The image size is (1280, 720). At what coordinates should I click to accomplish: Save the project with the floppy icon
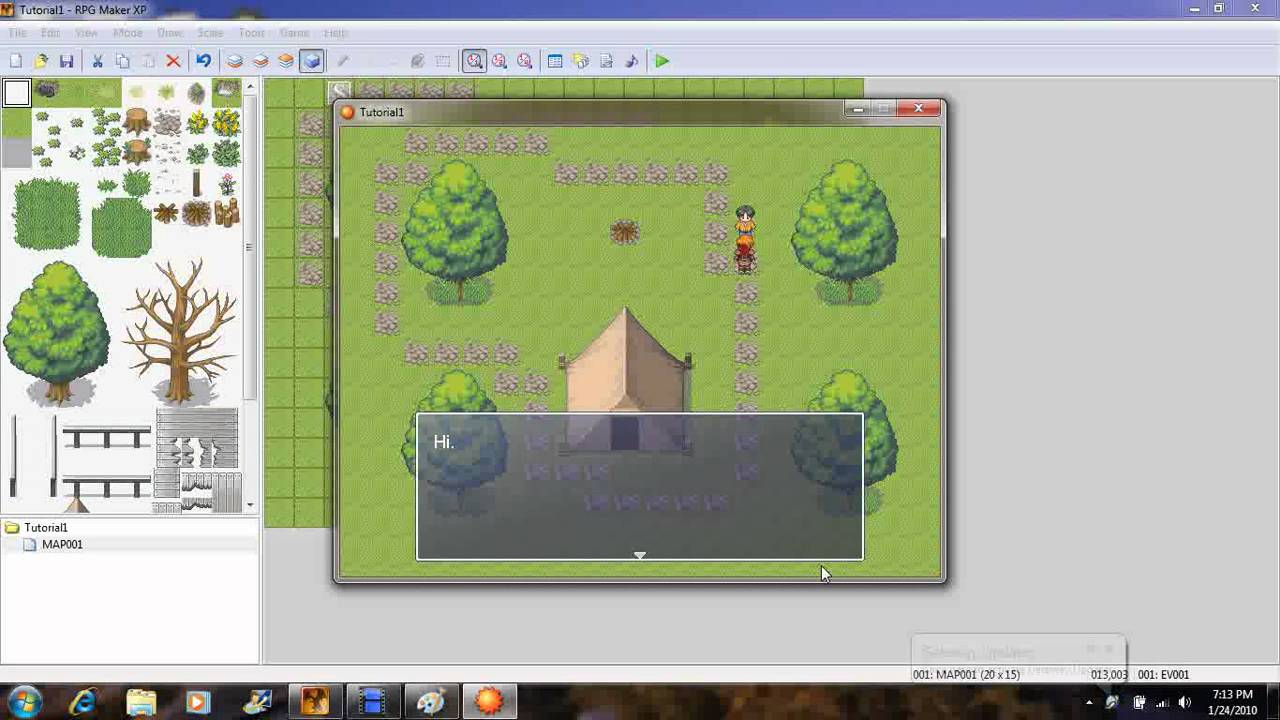pyautogui.click(x=66, y=61)
